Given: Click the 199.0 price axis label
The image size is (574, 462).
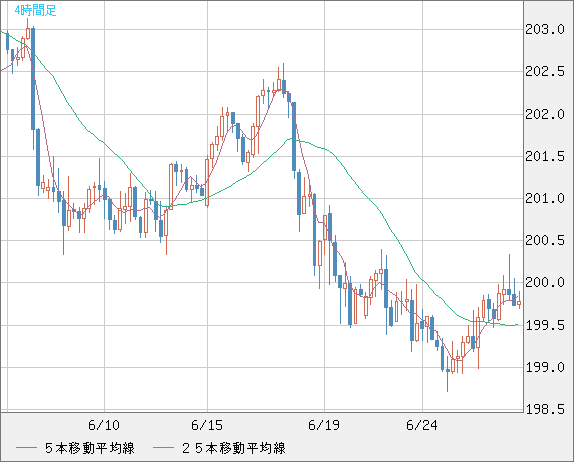Looking at the screenshot, I should click(545, 367).
